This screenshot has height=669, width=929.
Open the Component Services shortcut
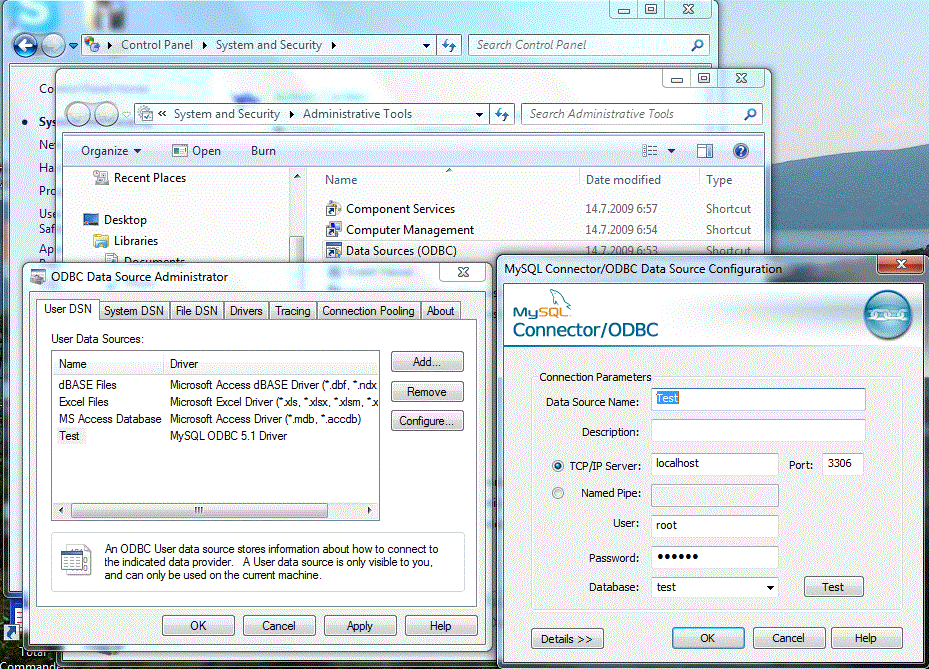[x=400, y=209]
